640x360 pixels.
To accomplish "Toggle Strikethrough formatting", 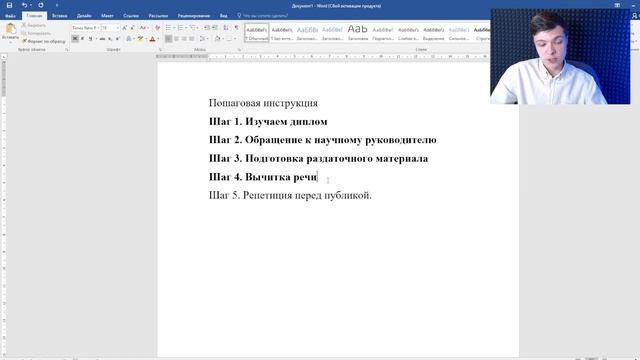I will tap(102, 39).
